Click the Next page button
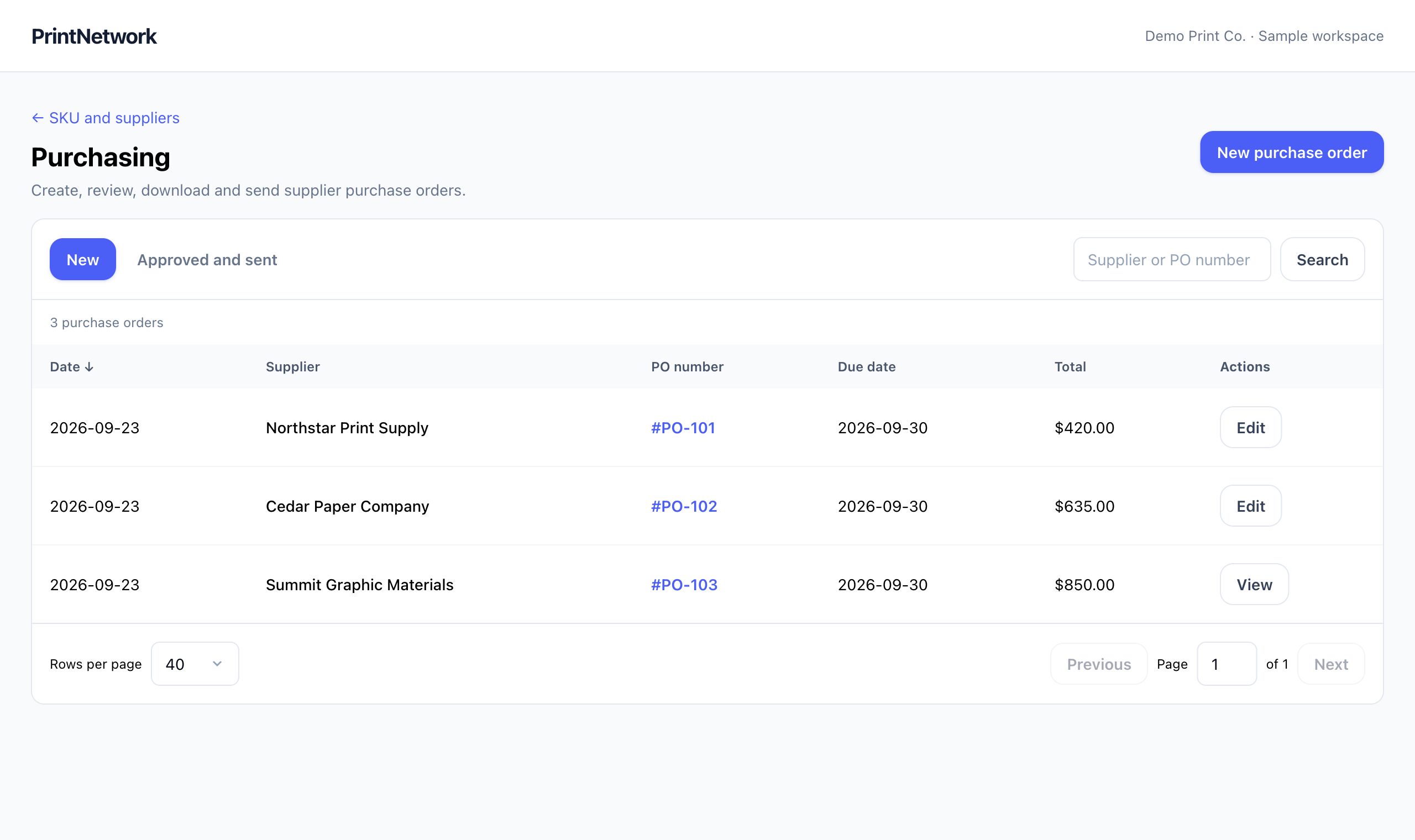This screenshot has width=1415, height=840. pos(1330,663)
